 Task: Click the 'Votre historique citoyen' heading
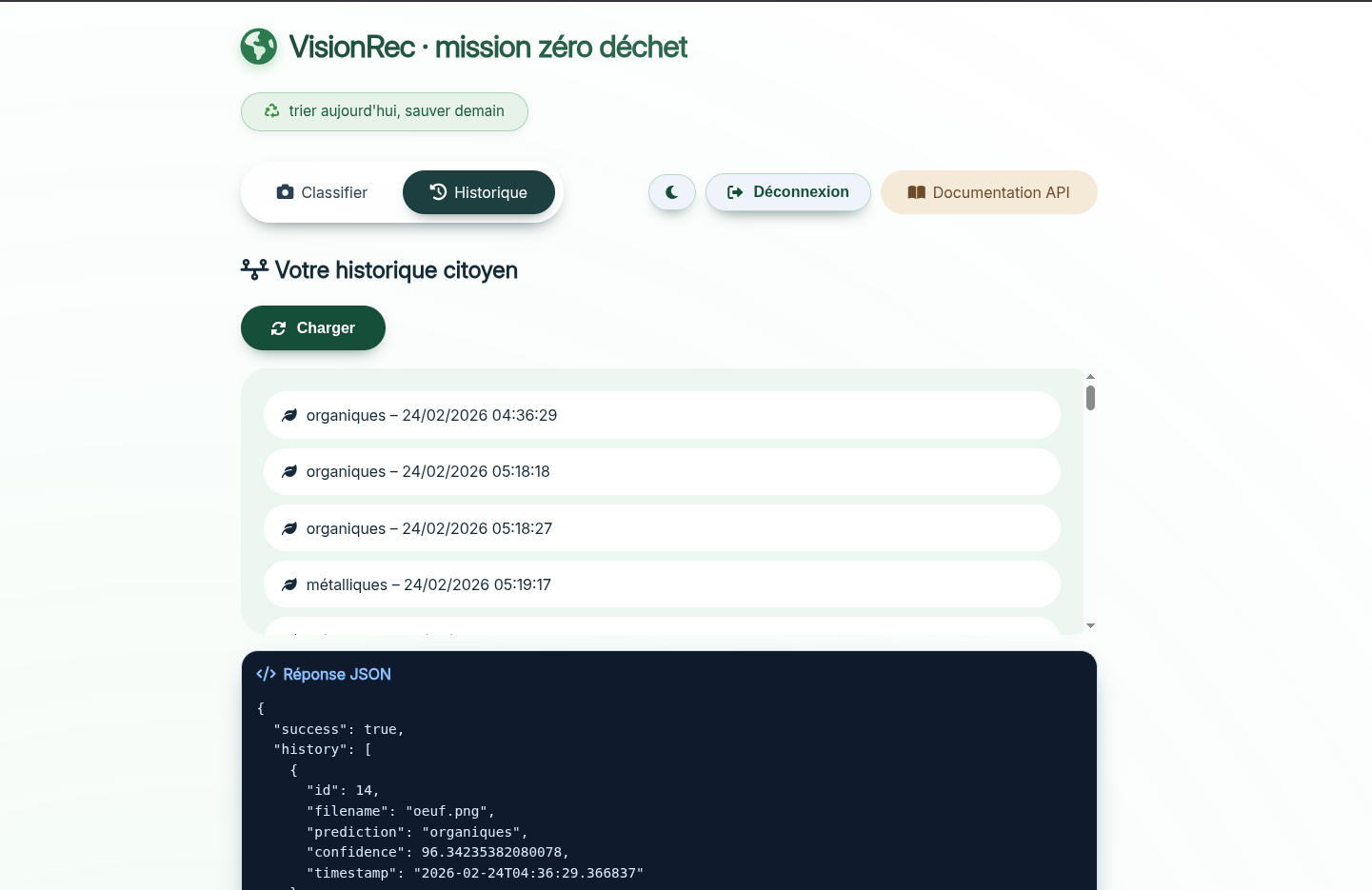pos(396,270)
